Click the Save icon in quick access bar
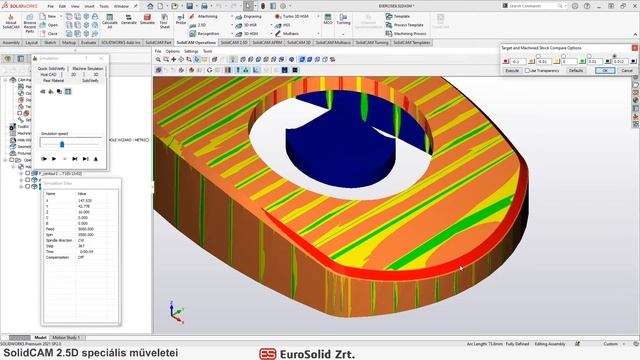The image size is (640, 360). (x=190, y=6)
